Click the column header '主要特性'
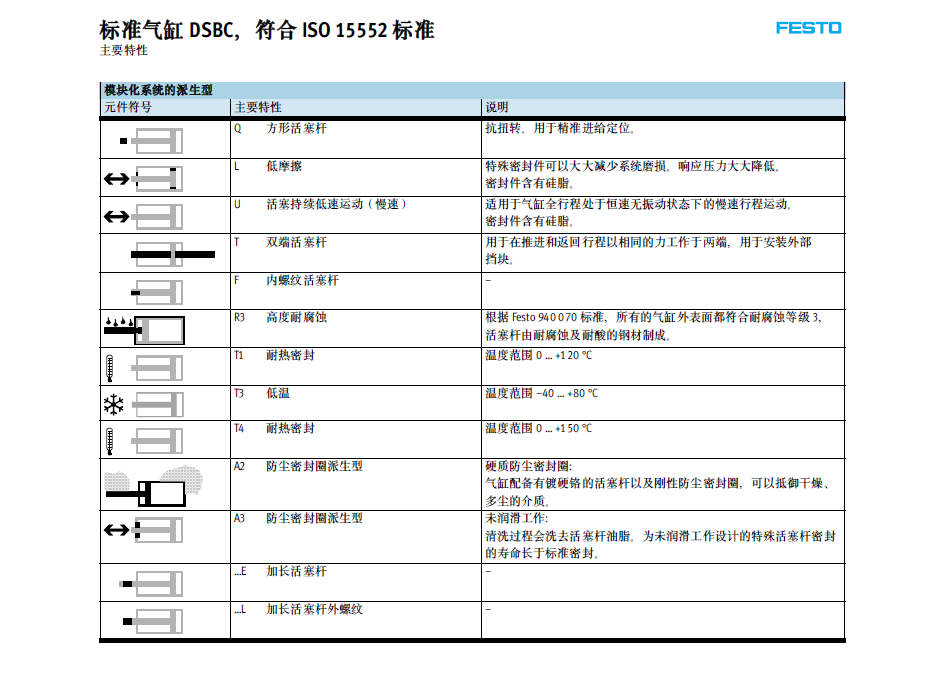Screen dimensions: 933x692 coord(258,107)
